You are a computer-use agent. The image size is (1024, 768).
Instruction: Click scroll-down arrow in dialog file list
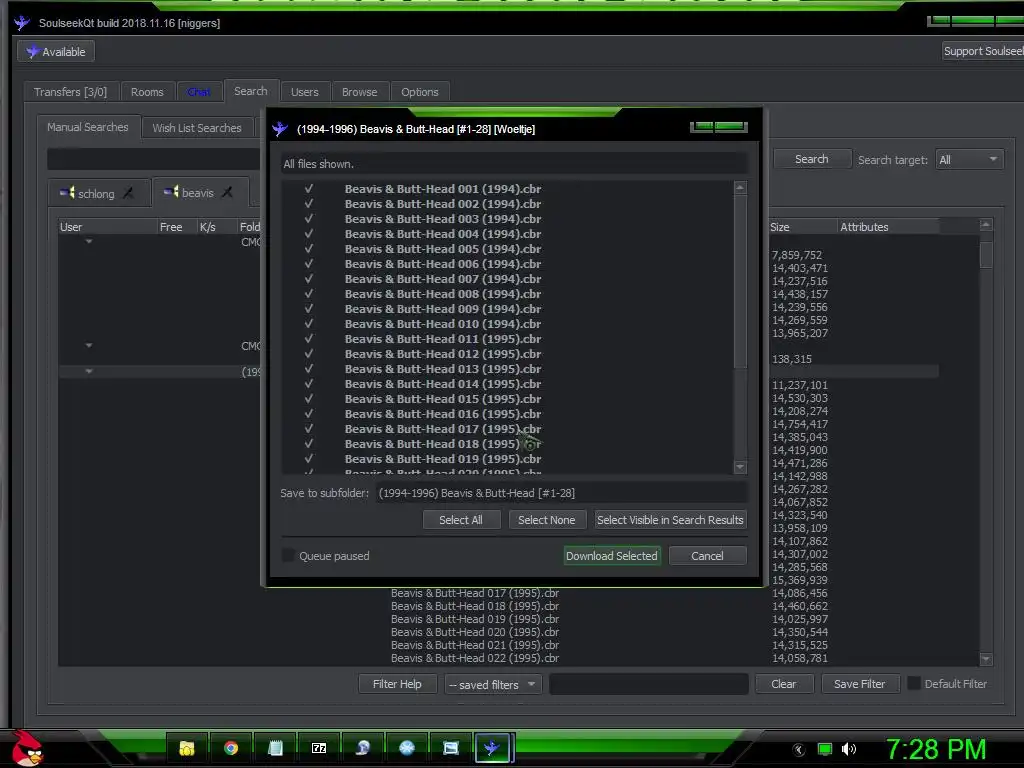(740, 467)
